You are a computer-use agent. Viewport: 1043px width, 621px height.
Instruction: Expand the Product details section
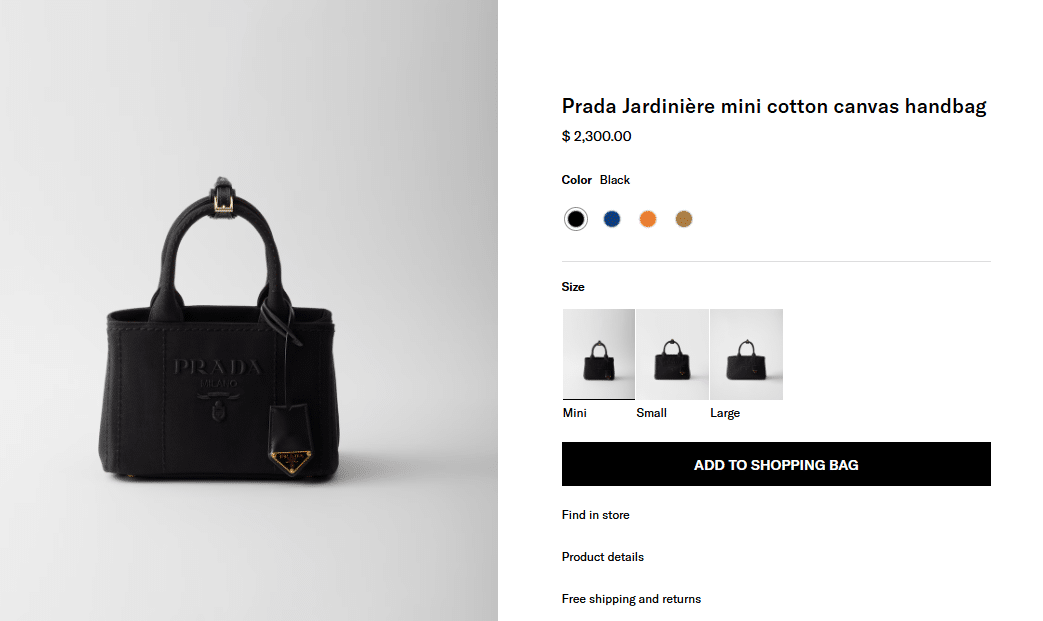pyautogui.click(x=603, y=557)
